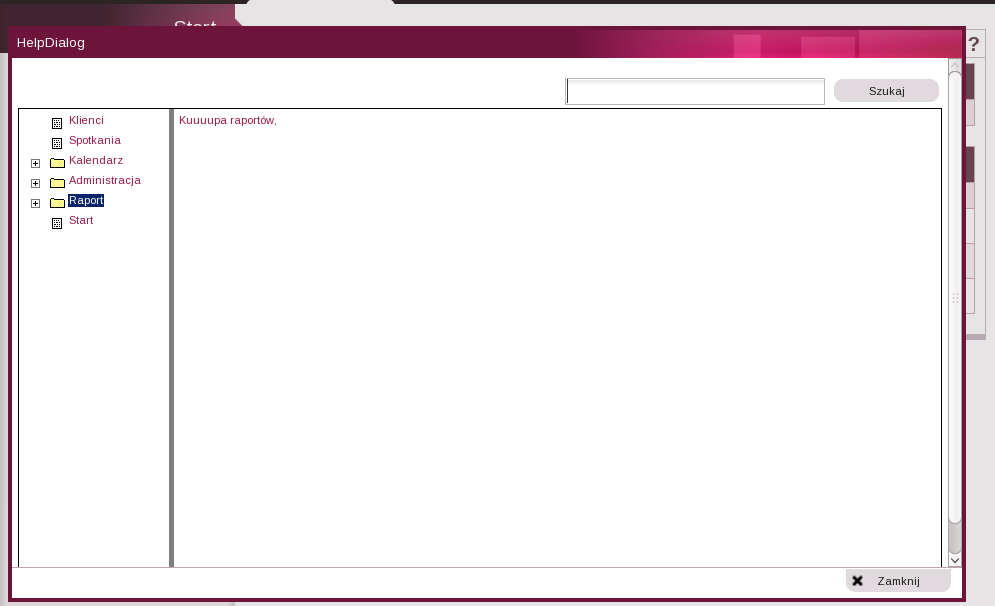The image size is (995, 606).
Task: Click the Start document icon in tree
Action: pyautogui.click(x=57, y=223)
